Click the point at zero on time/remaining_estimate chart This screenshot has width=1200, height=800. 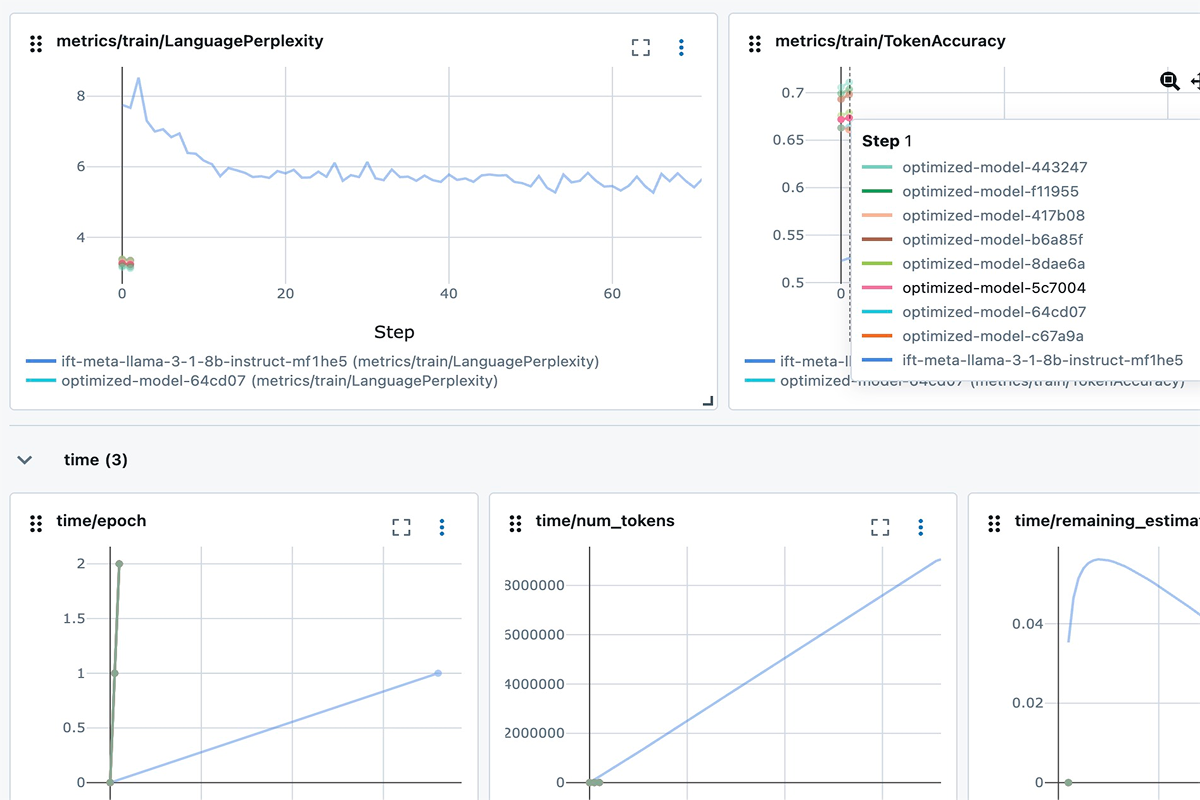tap(1068, 782)
